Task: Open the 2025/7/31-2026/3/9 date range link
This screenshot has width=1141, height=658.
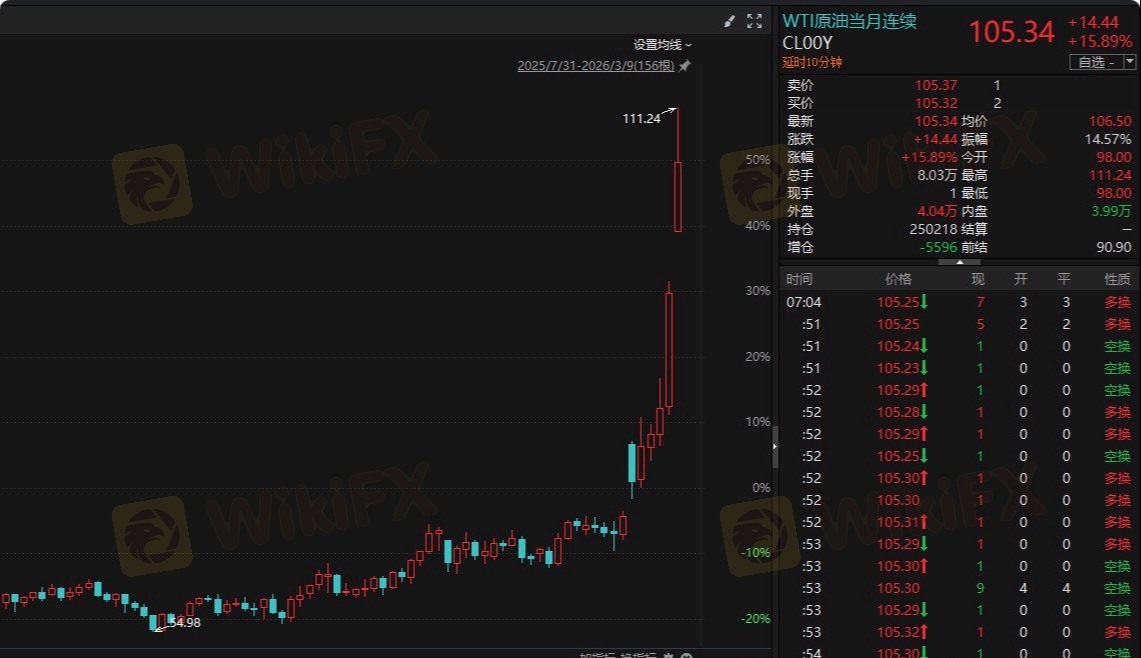Action: click(596, 66)
